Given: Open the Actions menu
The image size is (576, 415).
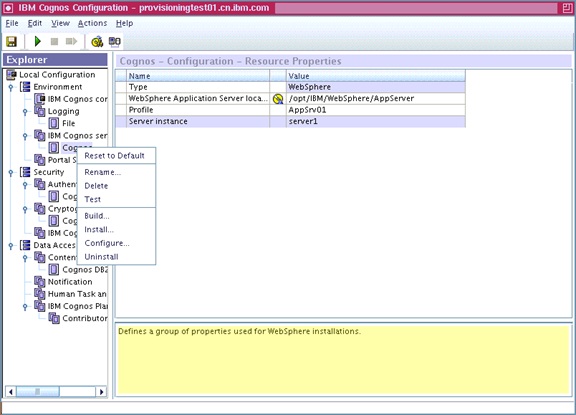Looking at the screenshot, I should click(x=92, y=23).
